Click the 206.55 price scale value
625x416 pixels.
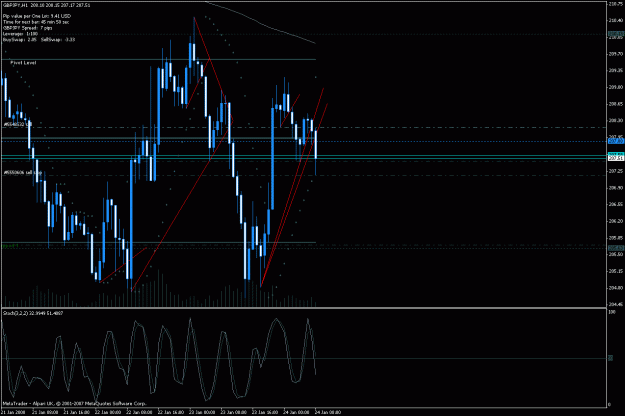pyautogui.click(x=616, y=204)
